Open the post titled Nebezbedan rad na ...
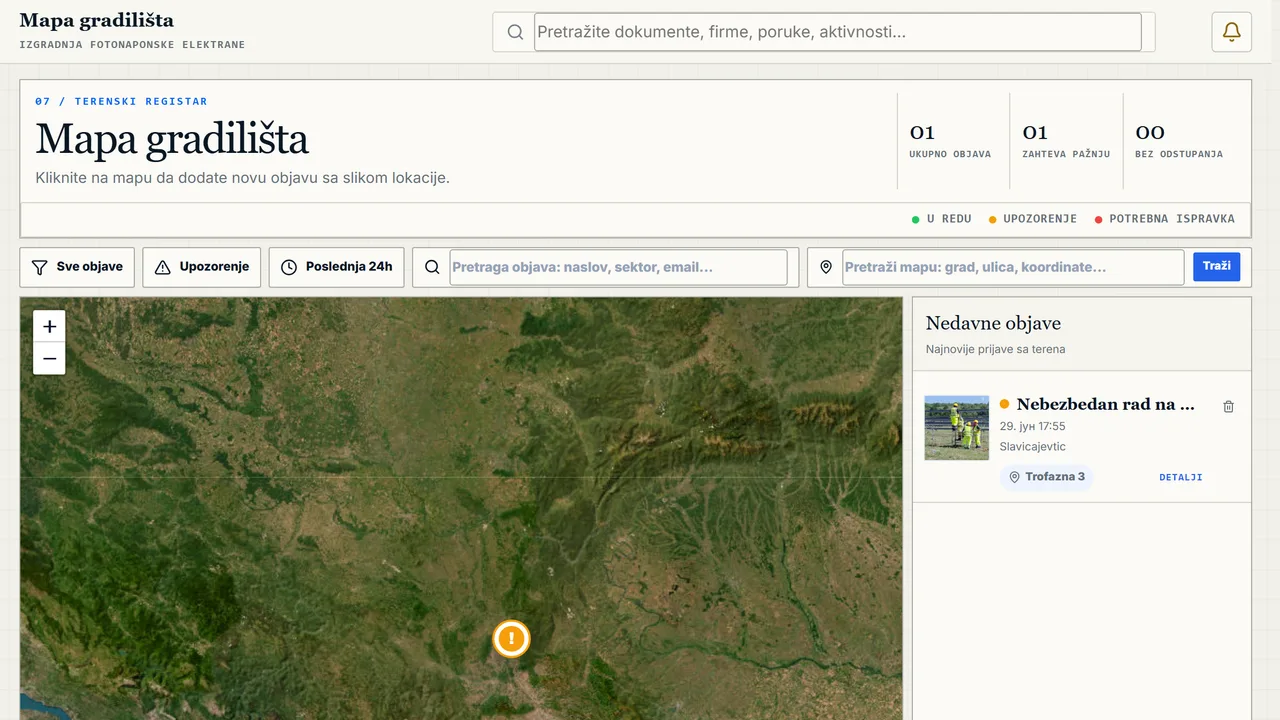 tap(1105, 404)
